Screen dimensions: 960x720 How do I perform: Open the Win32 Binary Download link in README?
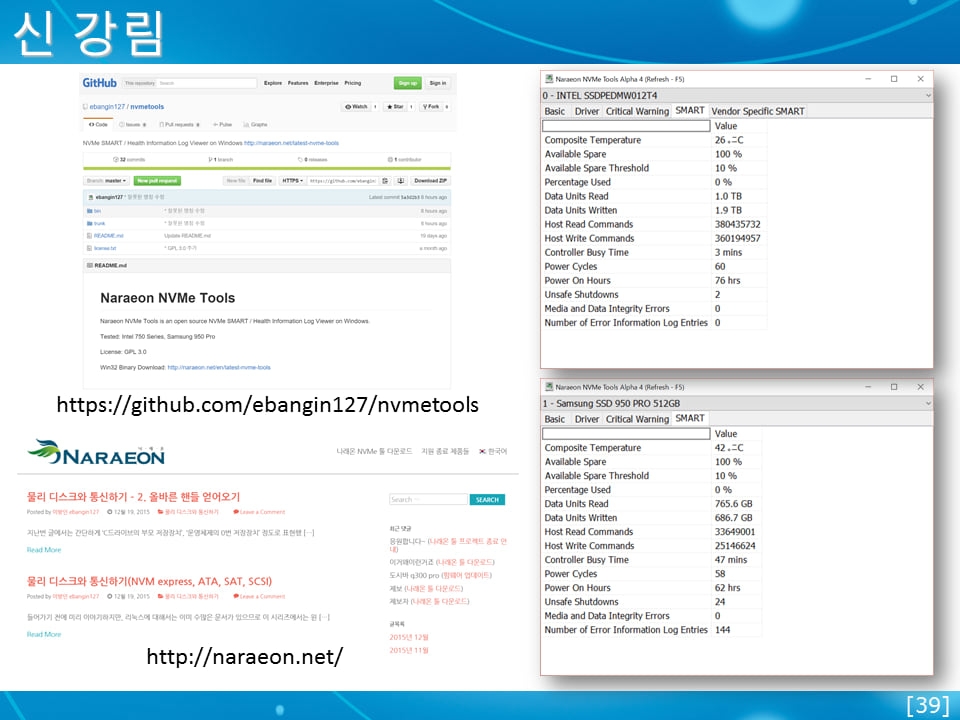pyautogui.click(x=219, y=367)
